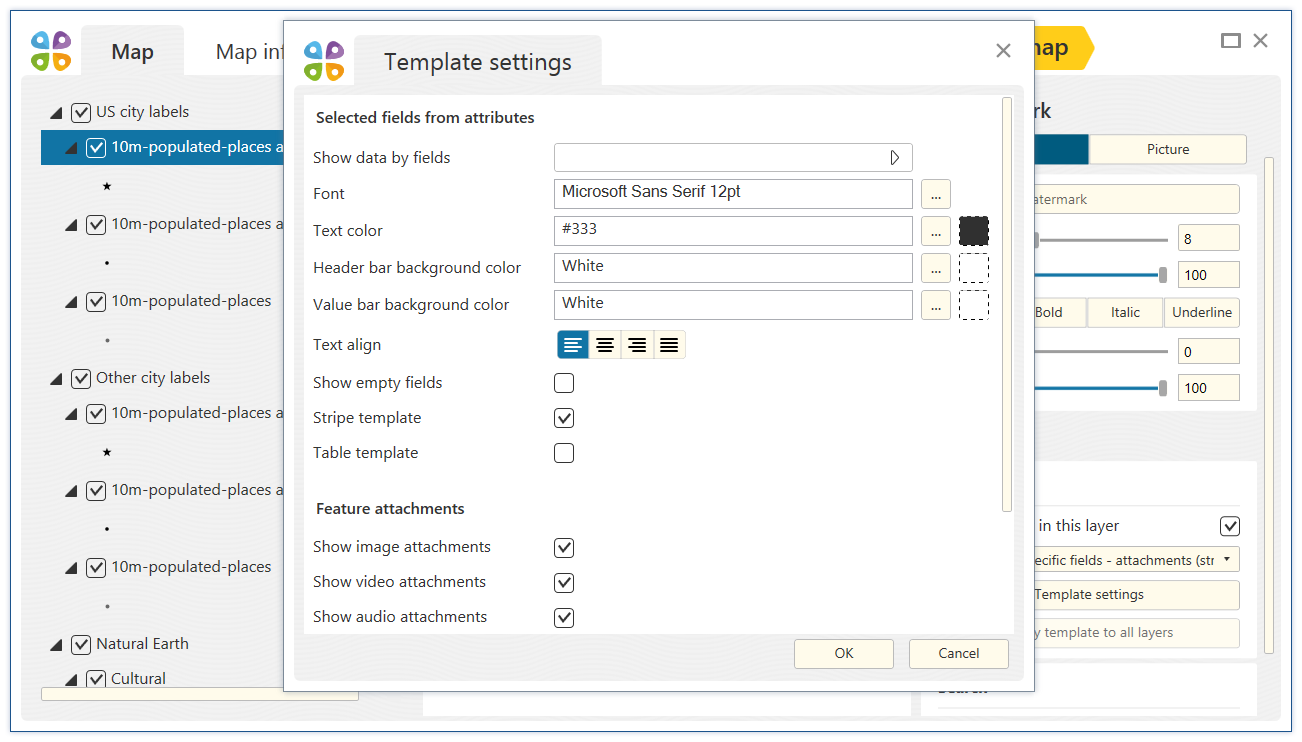1302x742 pixels.
Task: Click the slider beside value 0
Action: coord(1100,351)
